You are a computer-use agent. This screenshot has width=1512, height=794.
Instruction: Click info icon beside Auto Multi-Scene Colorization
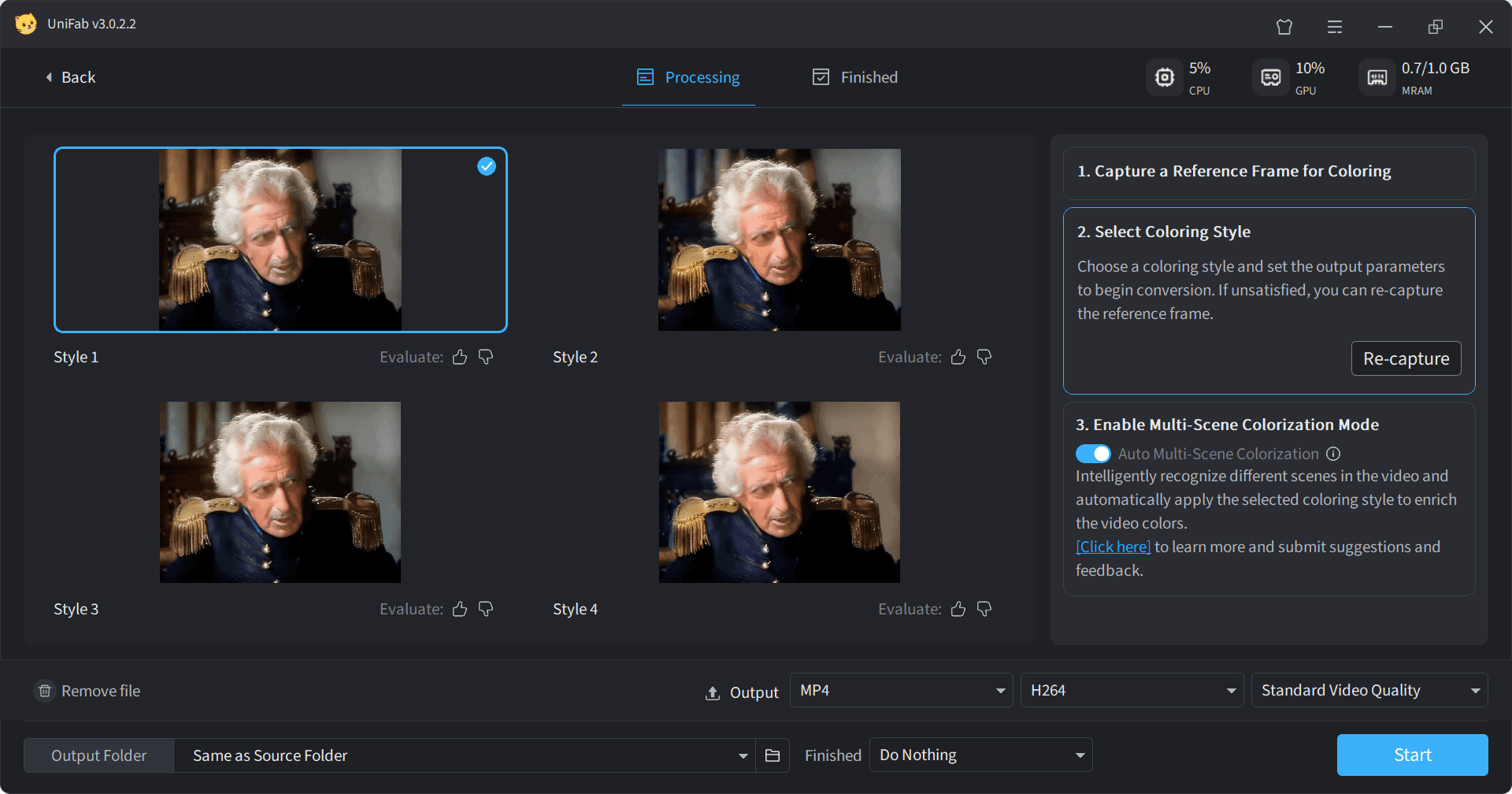tap(1333, 454)
